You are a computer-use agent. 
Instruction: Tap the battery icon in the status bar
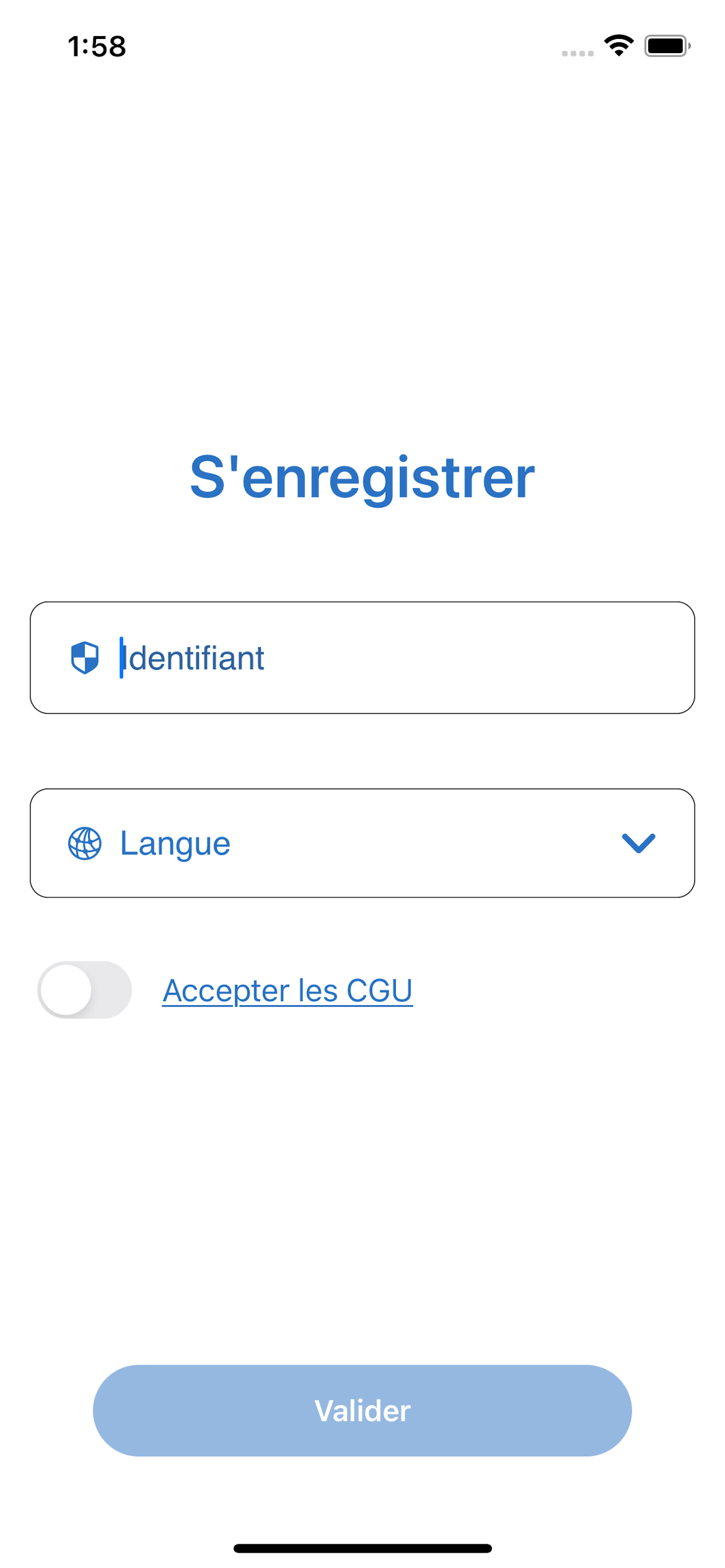667,46
